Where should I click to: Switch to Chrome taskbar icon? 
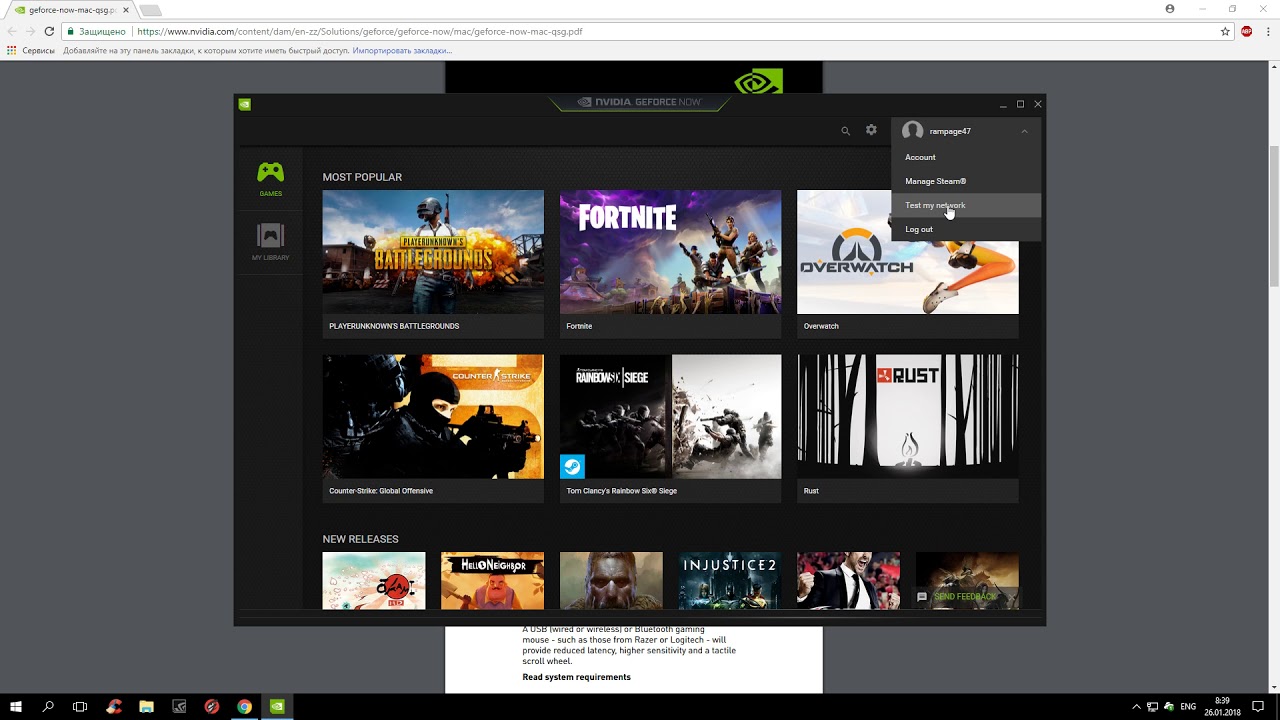244,706
